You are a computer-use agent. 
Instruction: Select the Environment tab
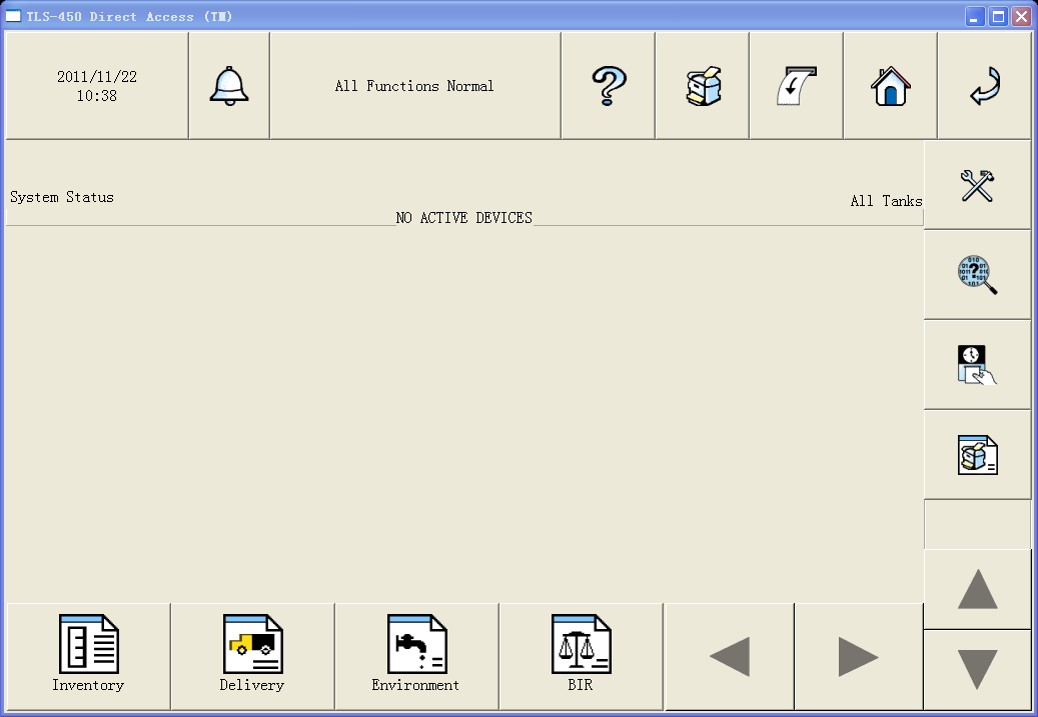point(416,656)
